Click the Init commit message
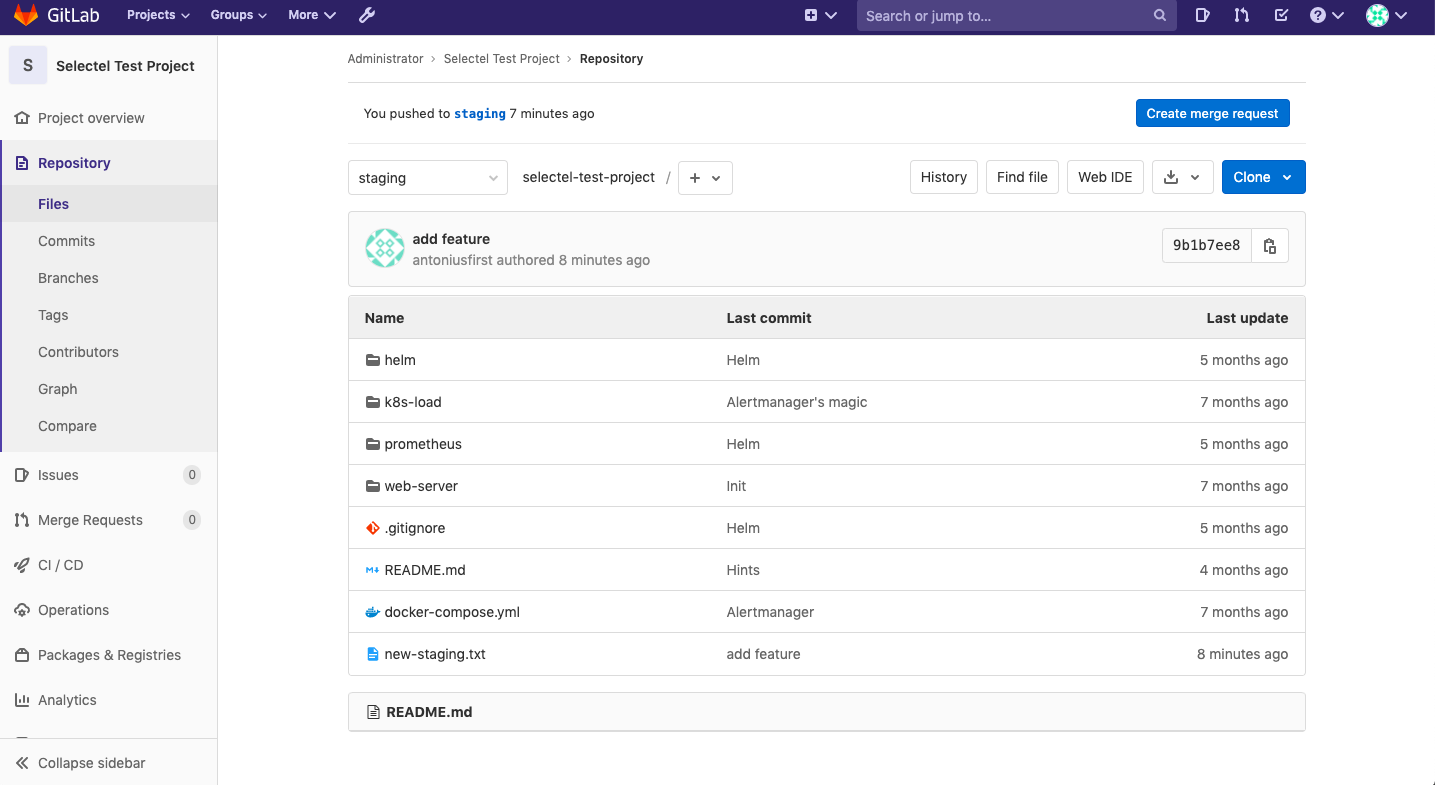 pos(736,486)
